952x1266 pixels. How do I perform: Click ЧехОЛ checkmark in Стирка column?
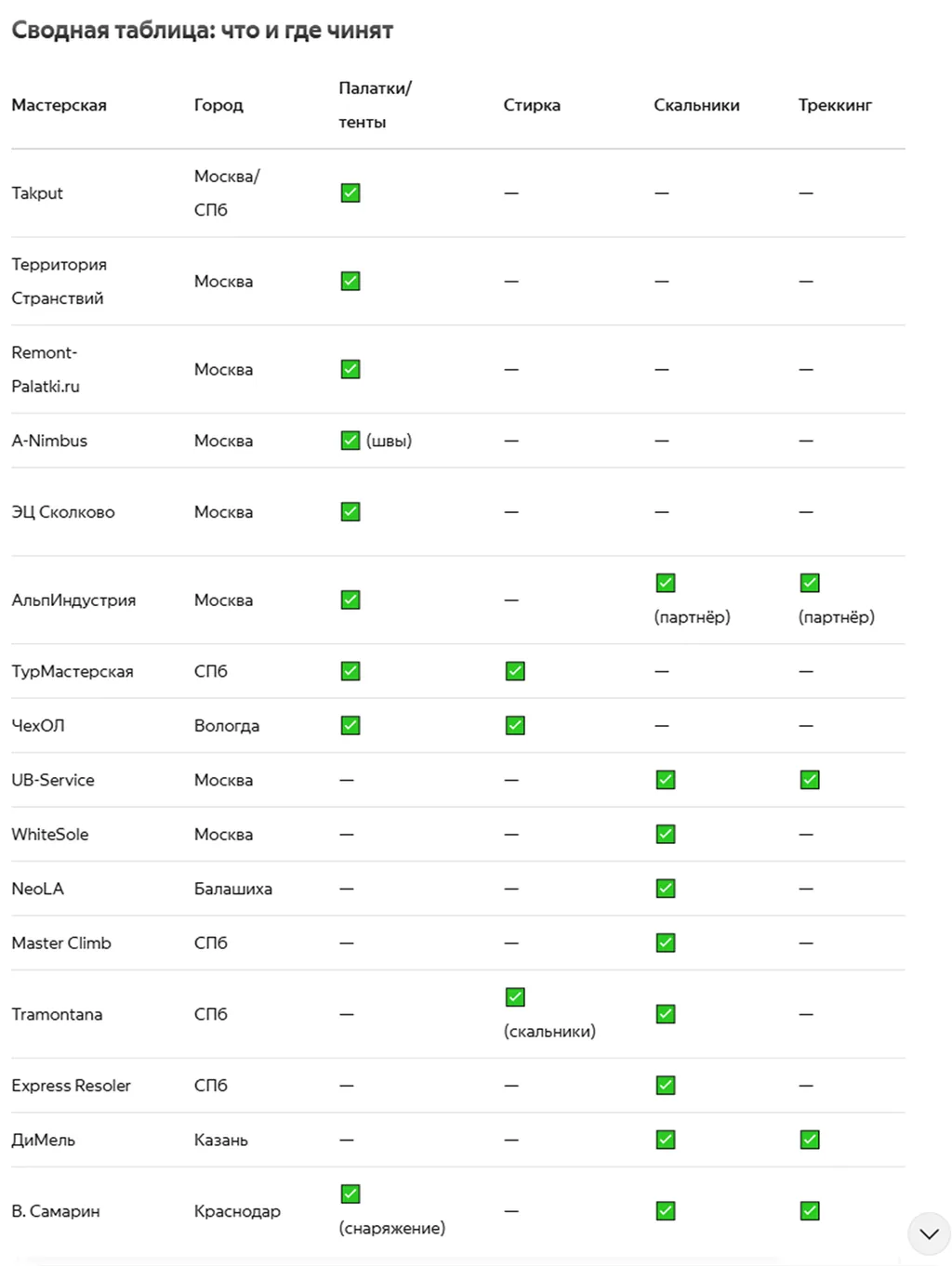(515, 725)
